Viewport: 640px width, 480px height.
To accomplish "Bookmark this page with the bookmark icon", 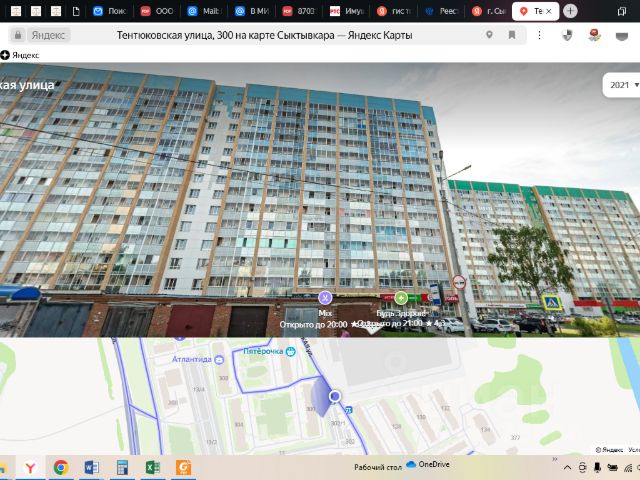I will coord(512,35).
